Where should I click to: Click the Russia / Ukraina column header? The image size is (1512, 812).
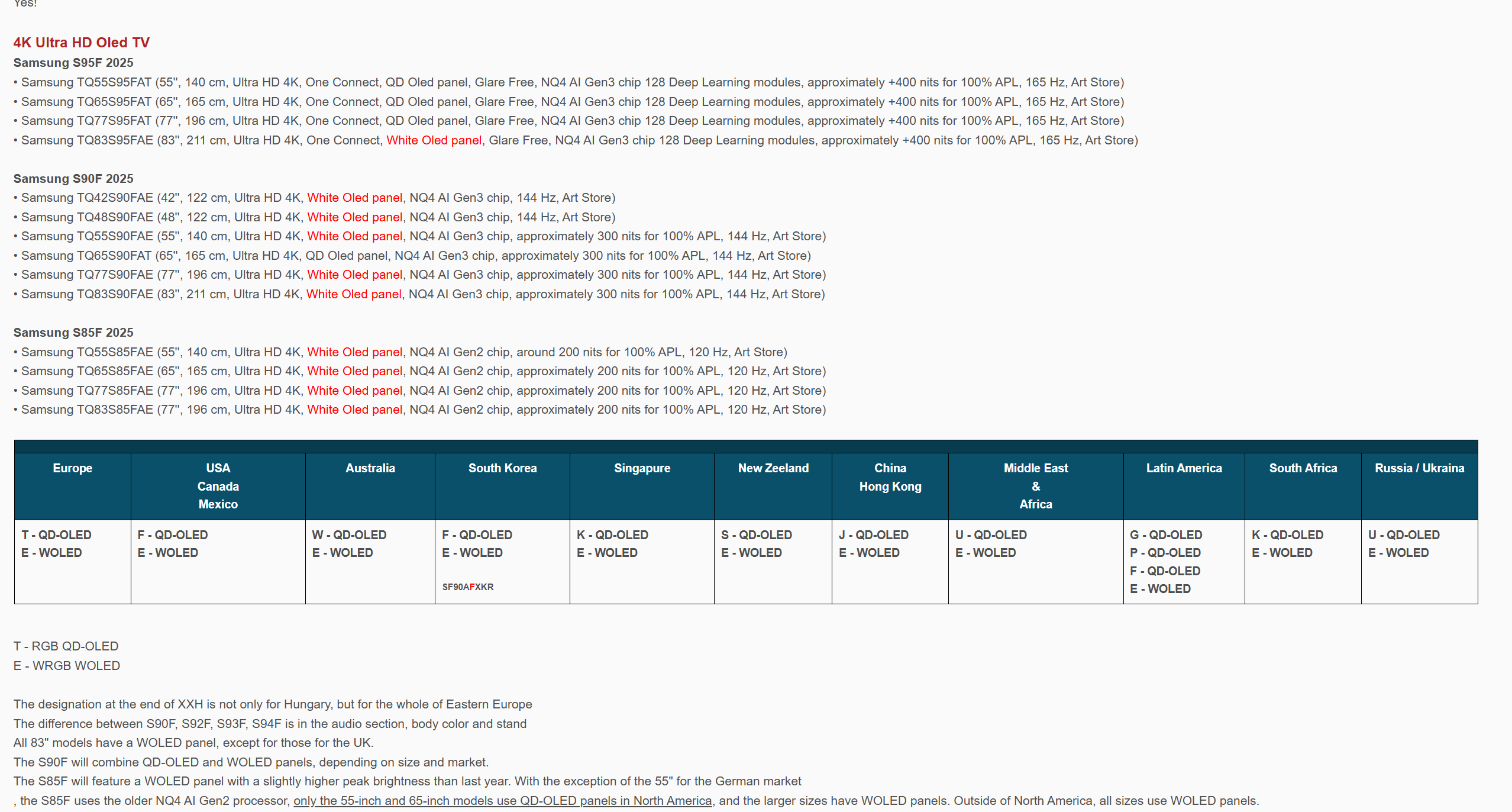(1419, 468)
